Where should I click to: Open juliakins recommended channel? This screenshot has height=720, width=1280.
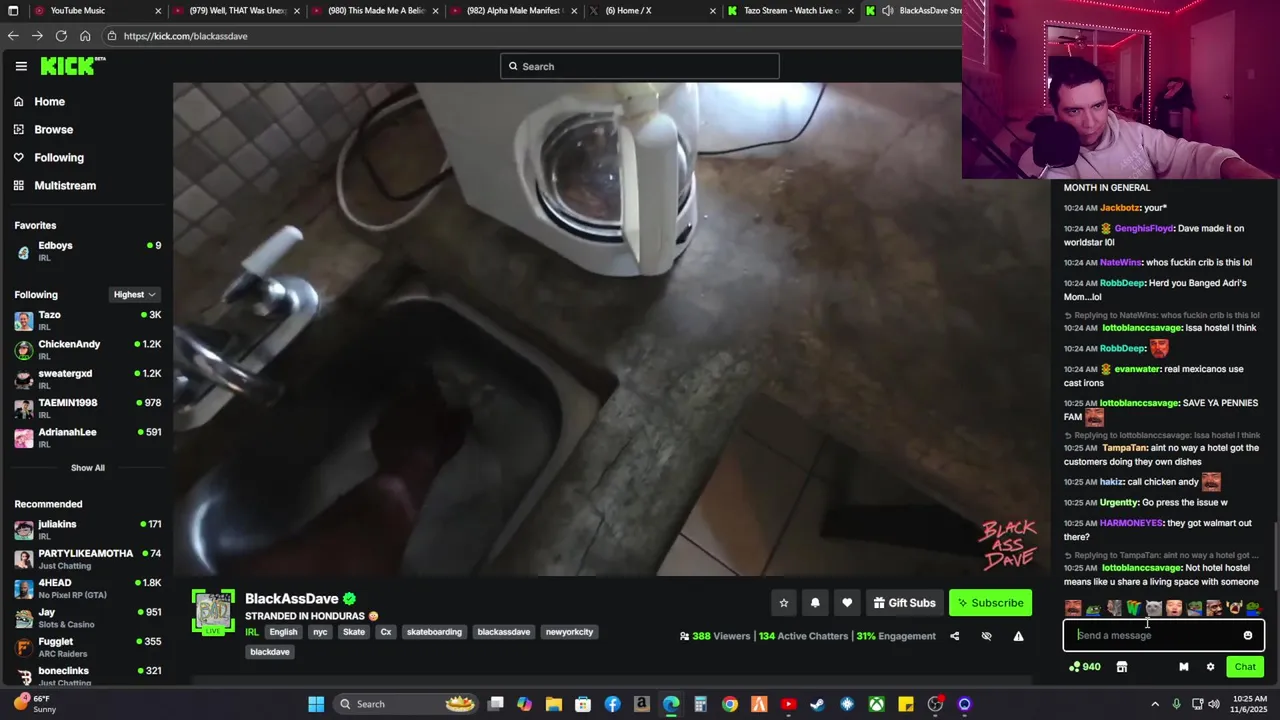(x=87, y=529)
